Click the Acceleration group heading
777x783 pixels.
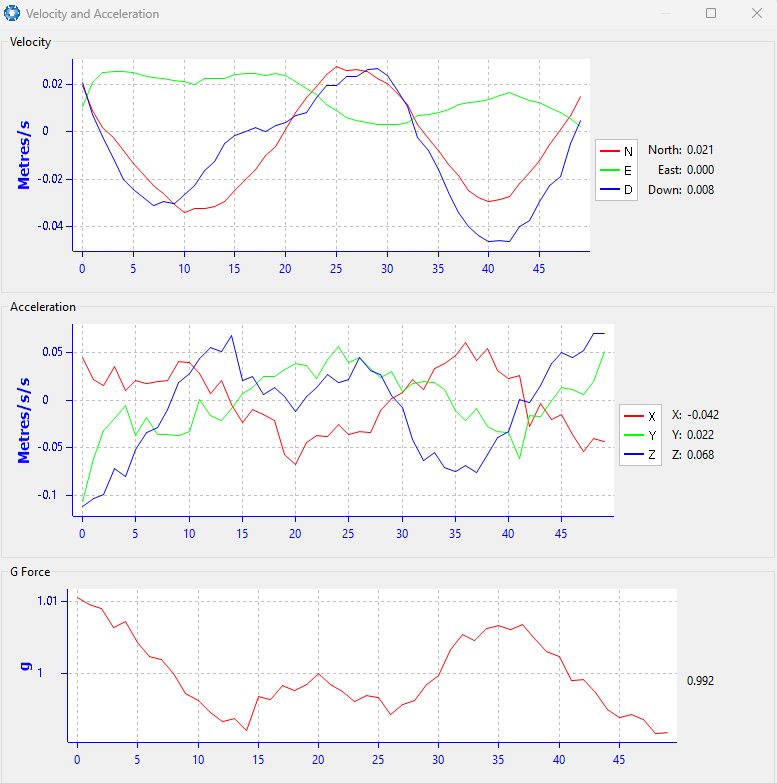(x=42, y=307)
